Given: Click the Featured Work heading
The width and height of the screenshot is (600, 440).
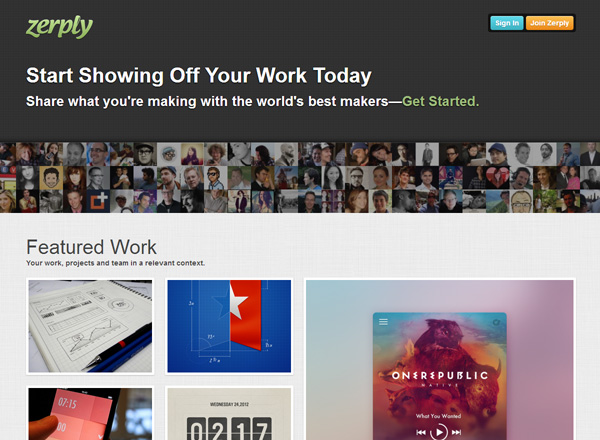Looking at the screenshot, I should click(91, 247).
